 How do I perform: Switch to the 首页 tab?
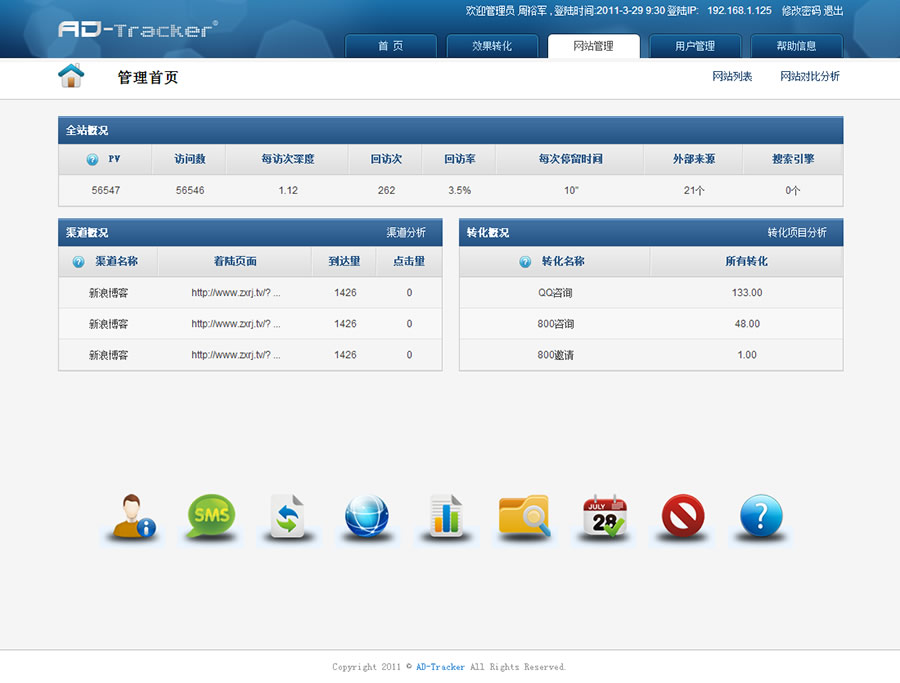tap(390, 46)
